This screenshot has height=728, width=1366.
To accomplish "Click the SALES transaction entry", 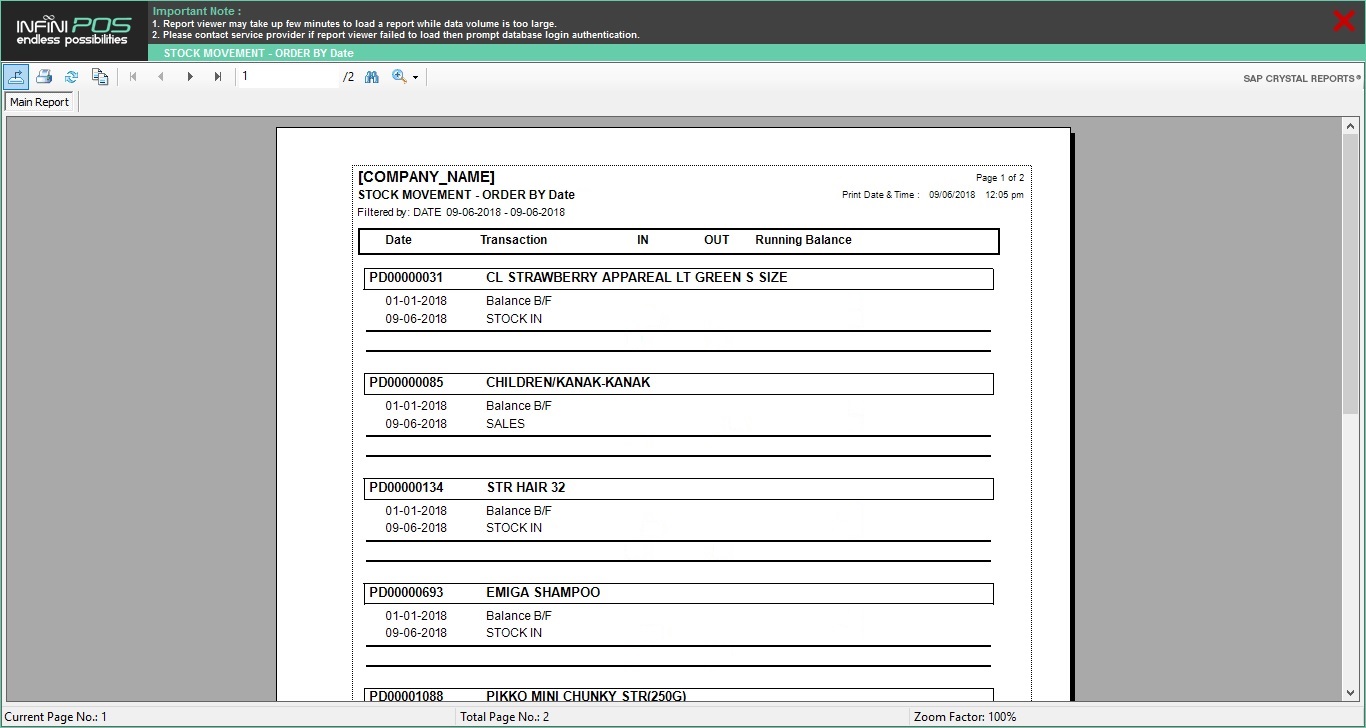I will coord(505,423).
